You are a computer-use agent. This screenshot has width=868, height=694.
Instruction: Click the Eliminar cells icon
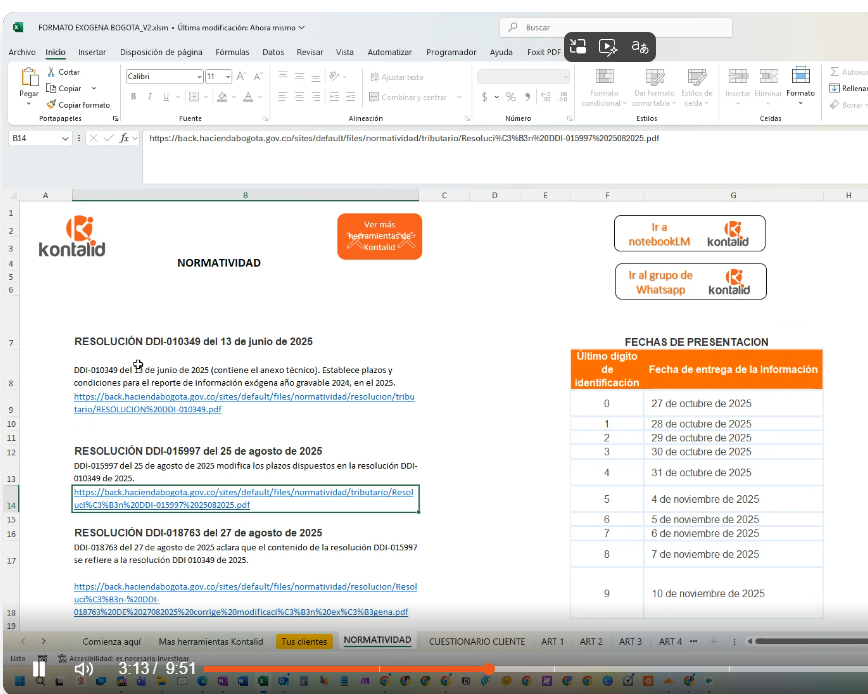click(x=768, y=76)
